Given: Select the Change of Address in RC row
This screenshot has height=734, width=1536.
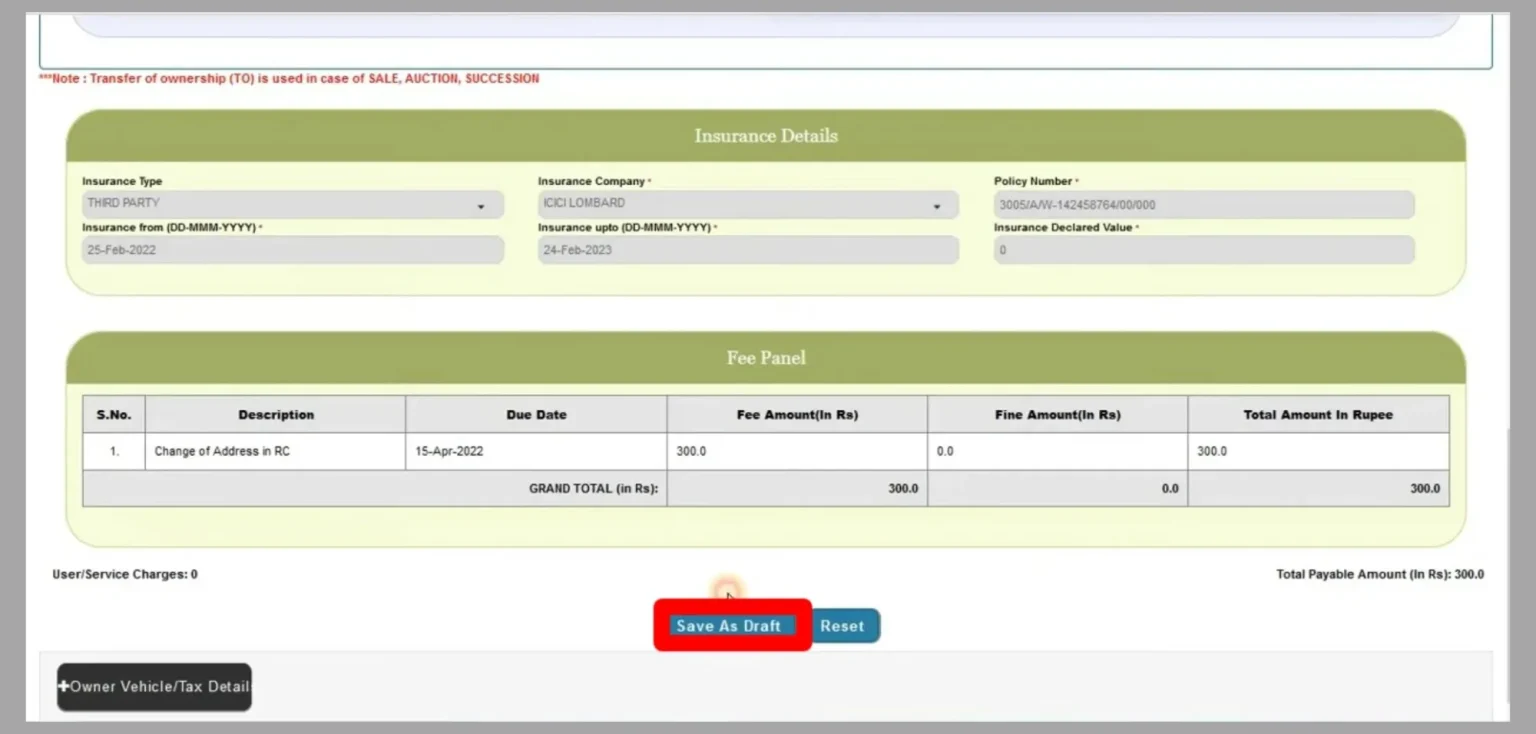Looking at the screenshot, I should (275, 450).
